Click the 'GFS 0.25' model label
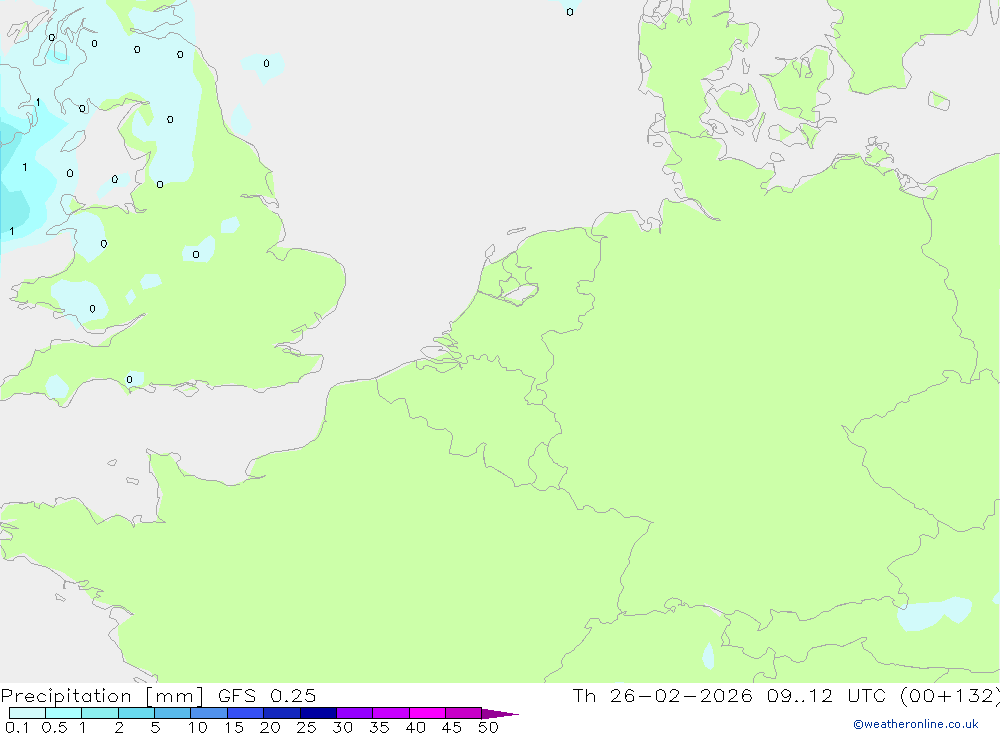This screenshot has height=733, width=1000. pyautogui.click(x=267, y=695)
